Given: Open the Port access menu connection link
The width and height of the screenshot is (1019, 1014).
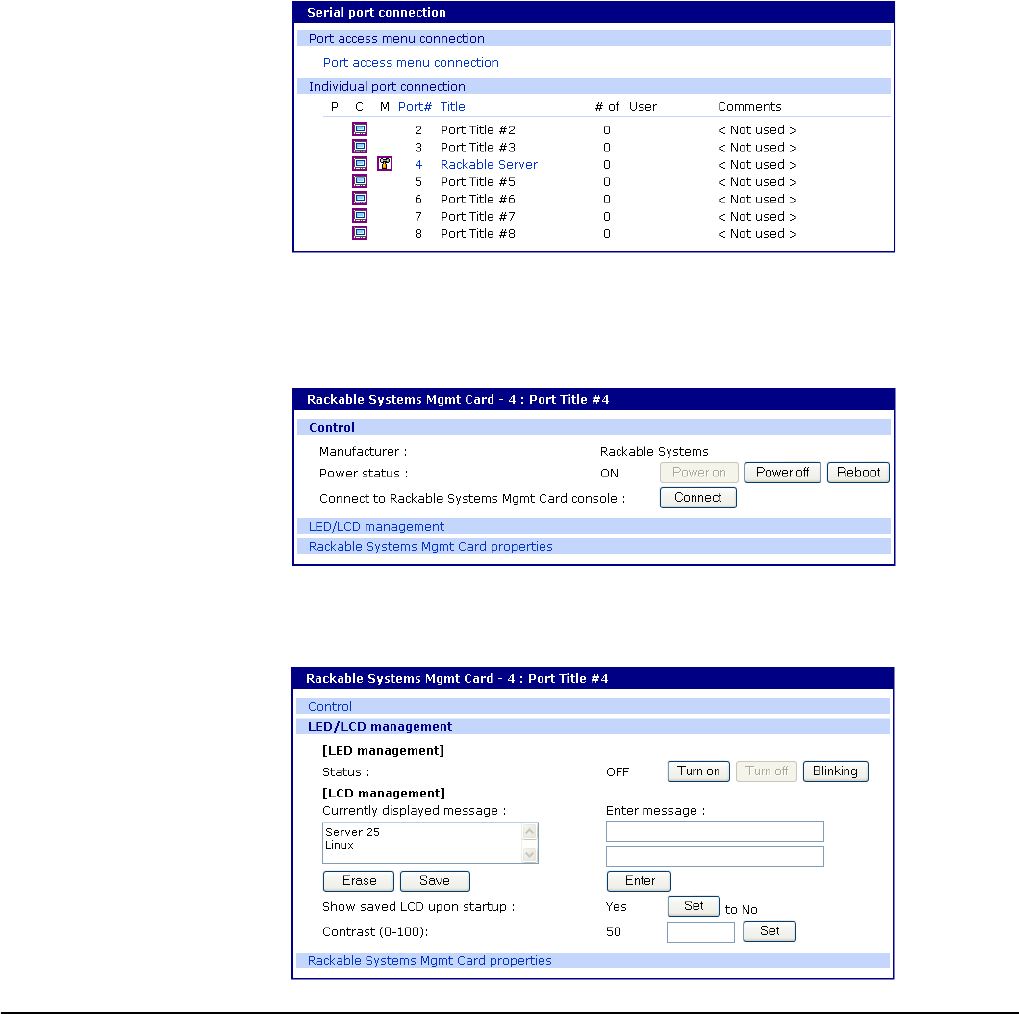Looking at the screenshot, I should tap(411, 62).
